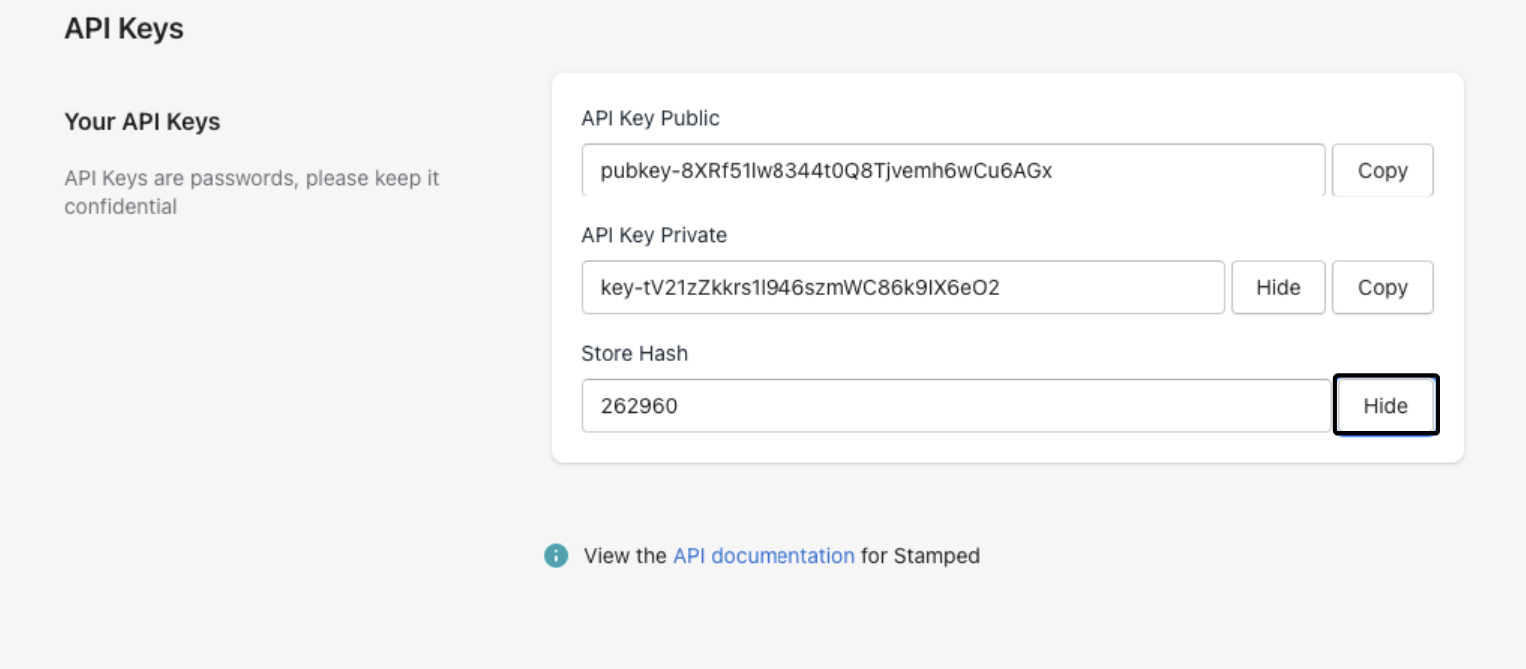1526x669 pixels.
Task: Copy the API Key Public
Action: pyautogui.click(x=1382, y=171)
